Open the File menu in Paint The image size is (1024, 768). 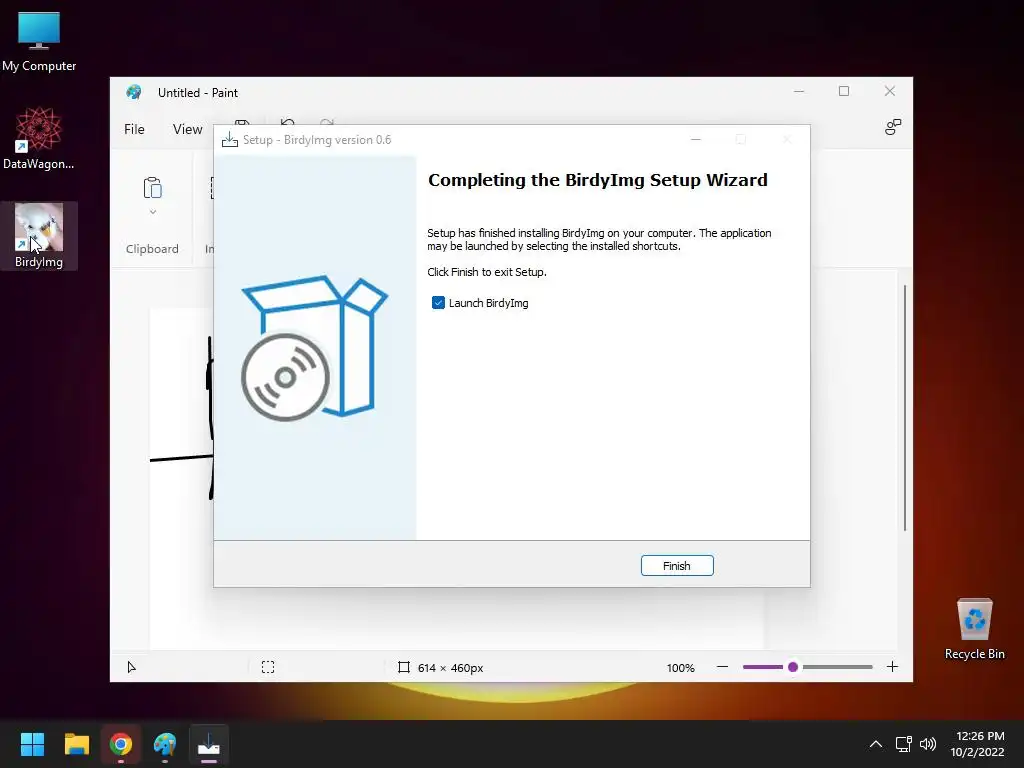point(134,129)
